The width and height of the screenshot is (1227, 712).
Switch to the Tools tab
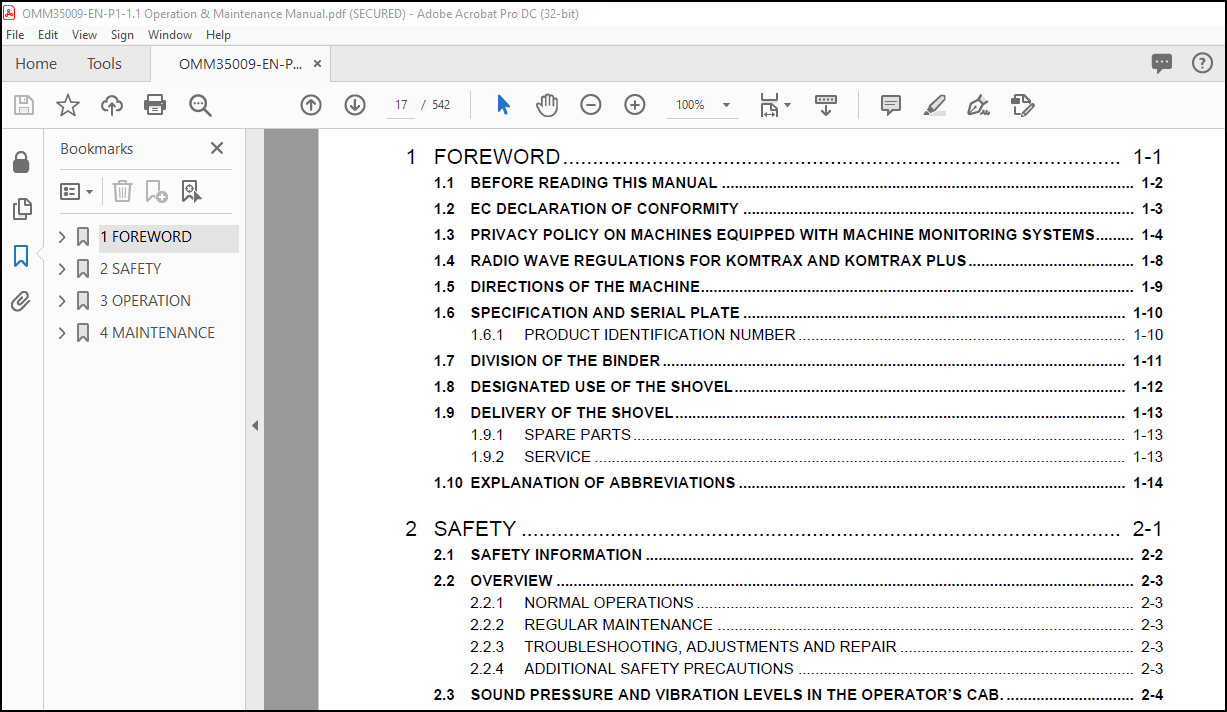tap(104, 64)
